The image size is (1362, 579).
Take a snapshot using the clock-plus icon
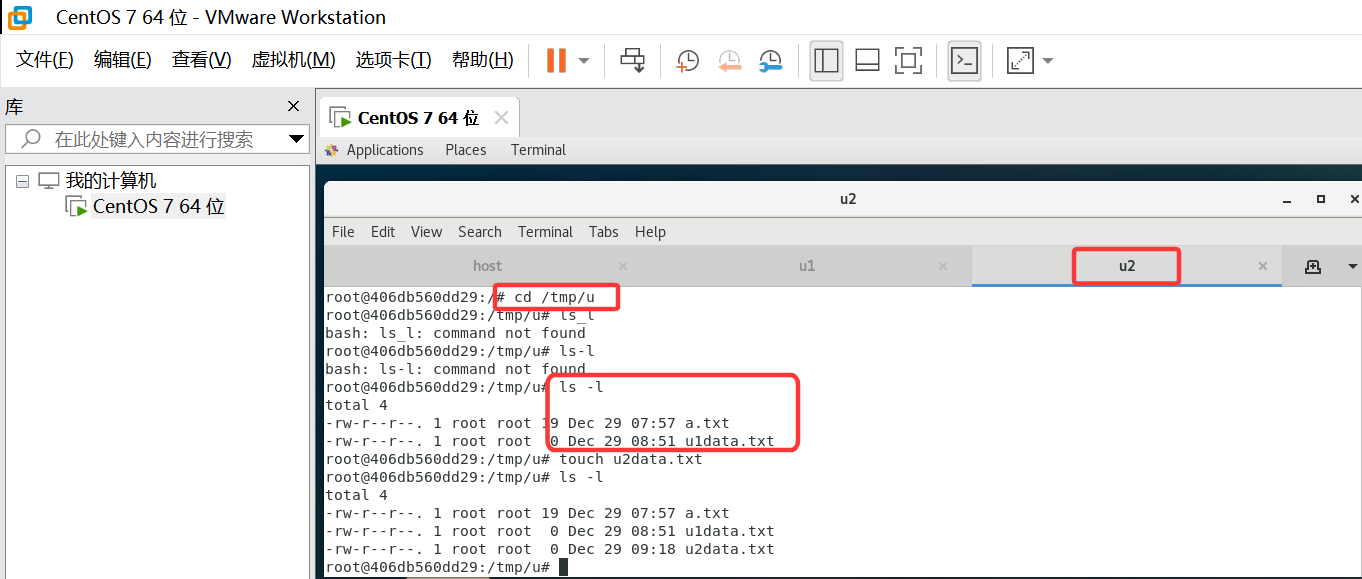coord(687,61)
